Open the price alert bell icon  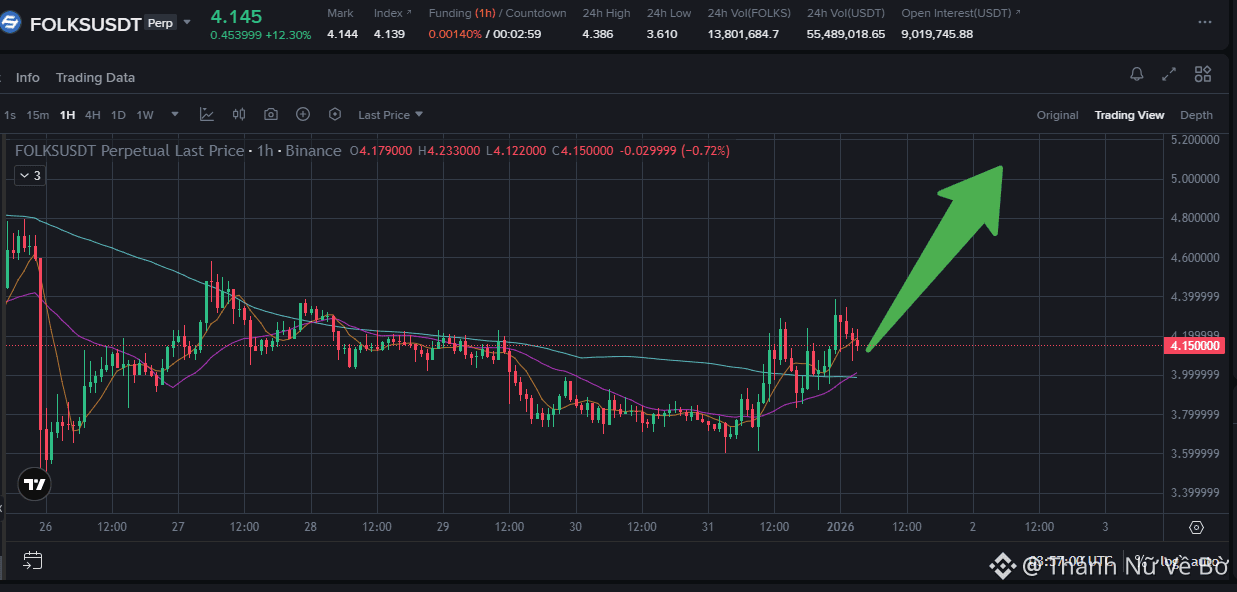pos(1137,74)
